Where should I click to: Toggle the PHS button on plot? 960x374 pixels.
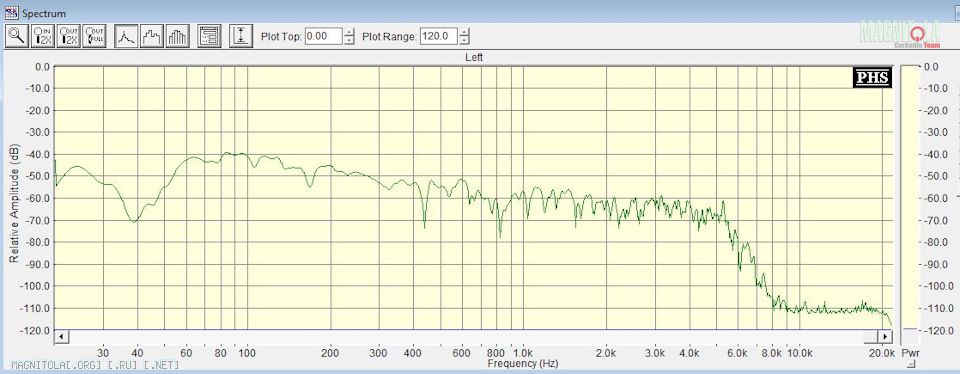point(872,78)
